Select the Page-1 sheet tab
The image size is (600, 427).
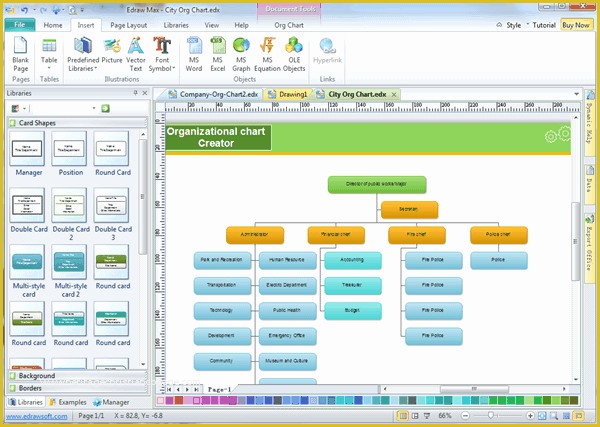[219, 389]
